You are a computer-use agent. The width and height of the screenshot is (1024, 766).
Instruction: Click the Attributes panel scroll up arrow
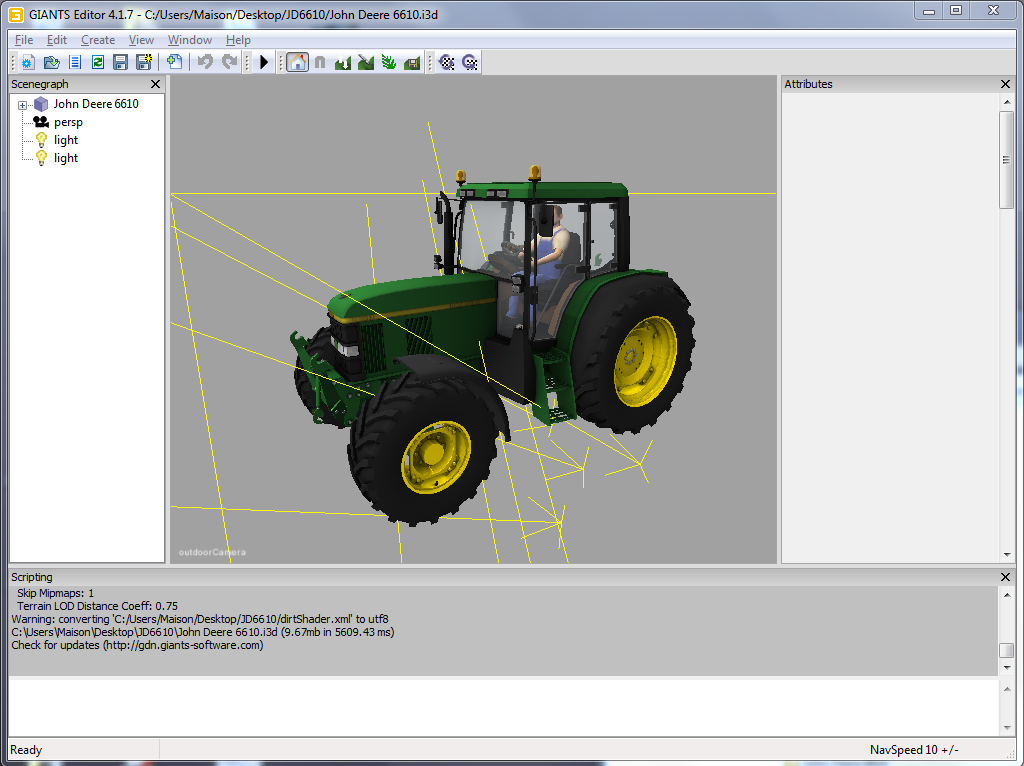(1006, 102)
